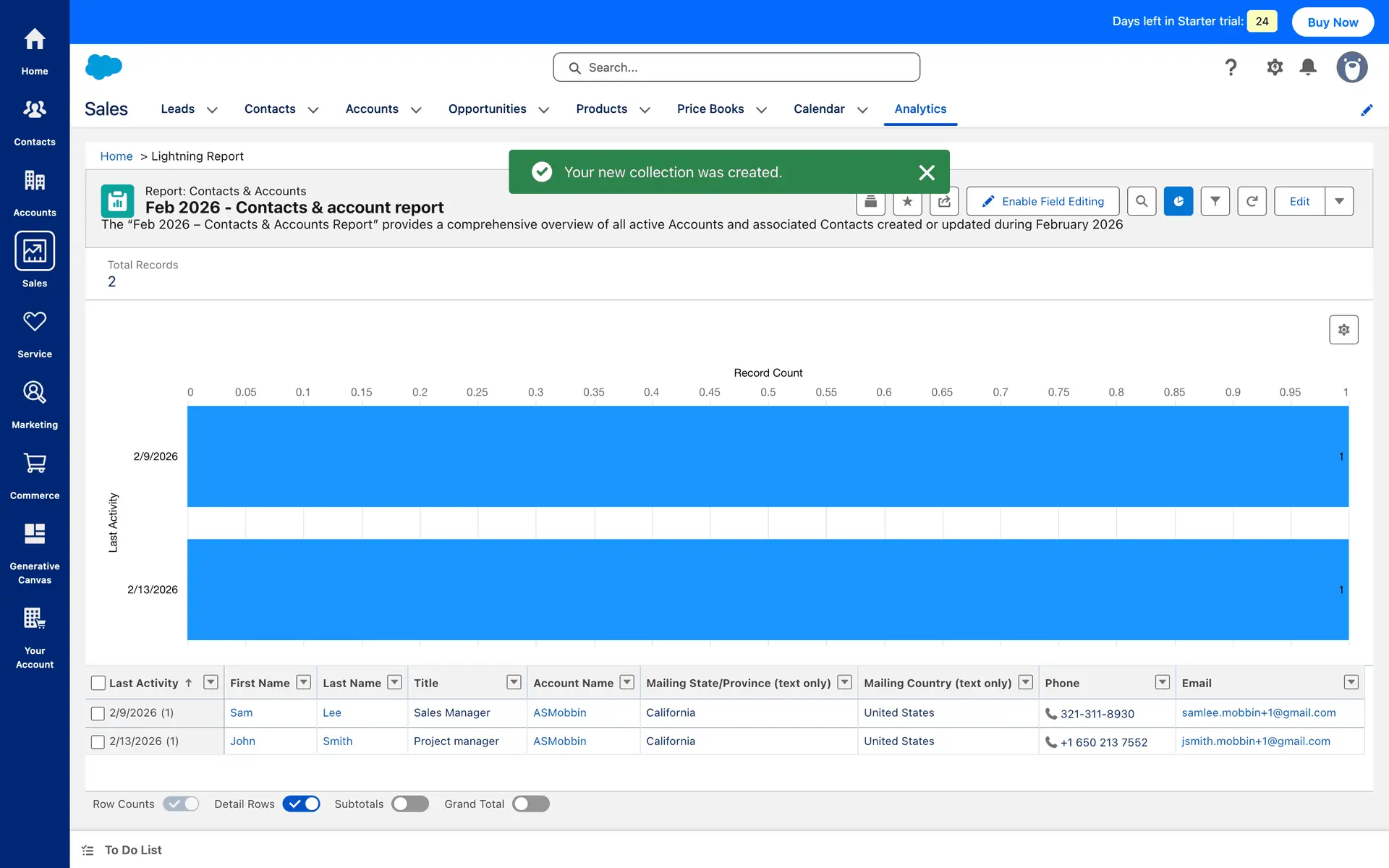The image size is (1389, 868).
Task: Open Generative Canvas in sidebar
Action: [x=35, y=553]
